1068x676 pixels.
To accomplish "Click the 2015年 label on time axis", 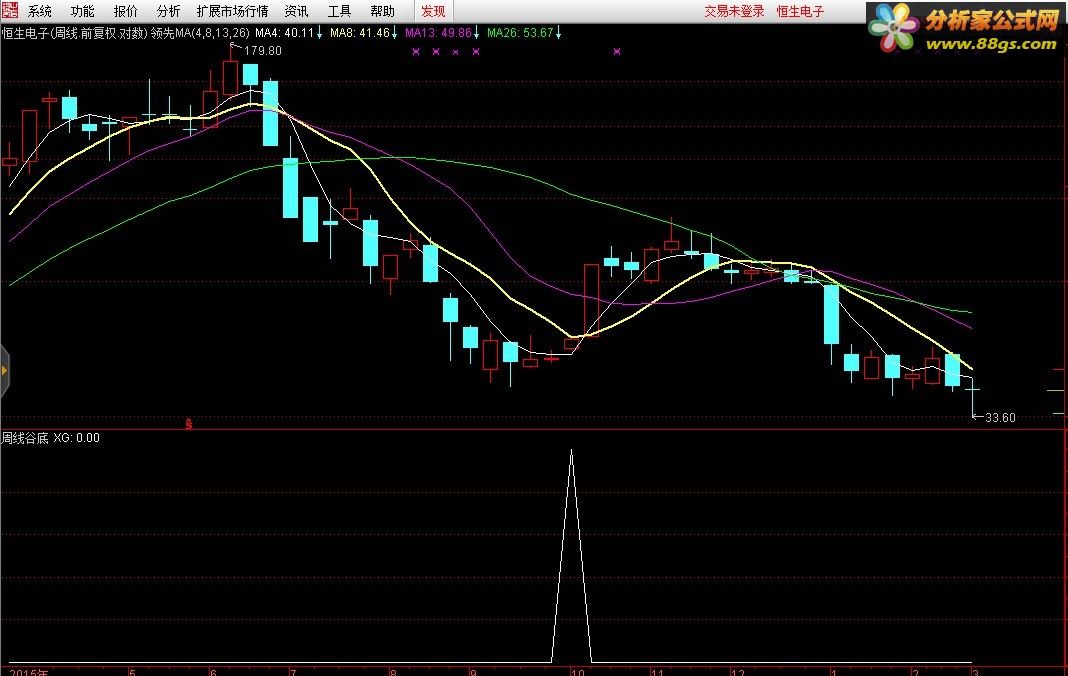I will click(x=29, y=672).
